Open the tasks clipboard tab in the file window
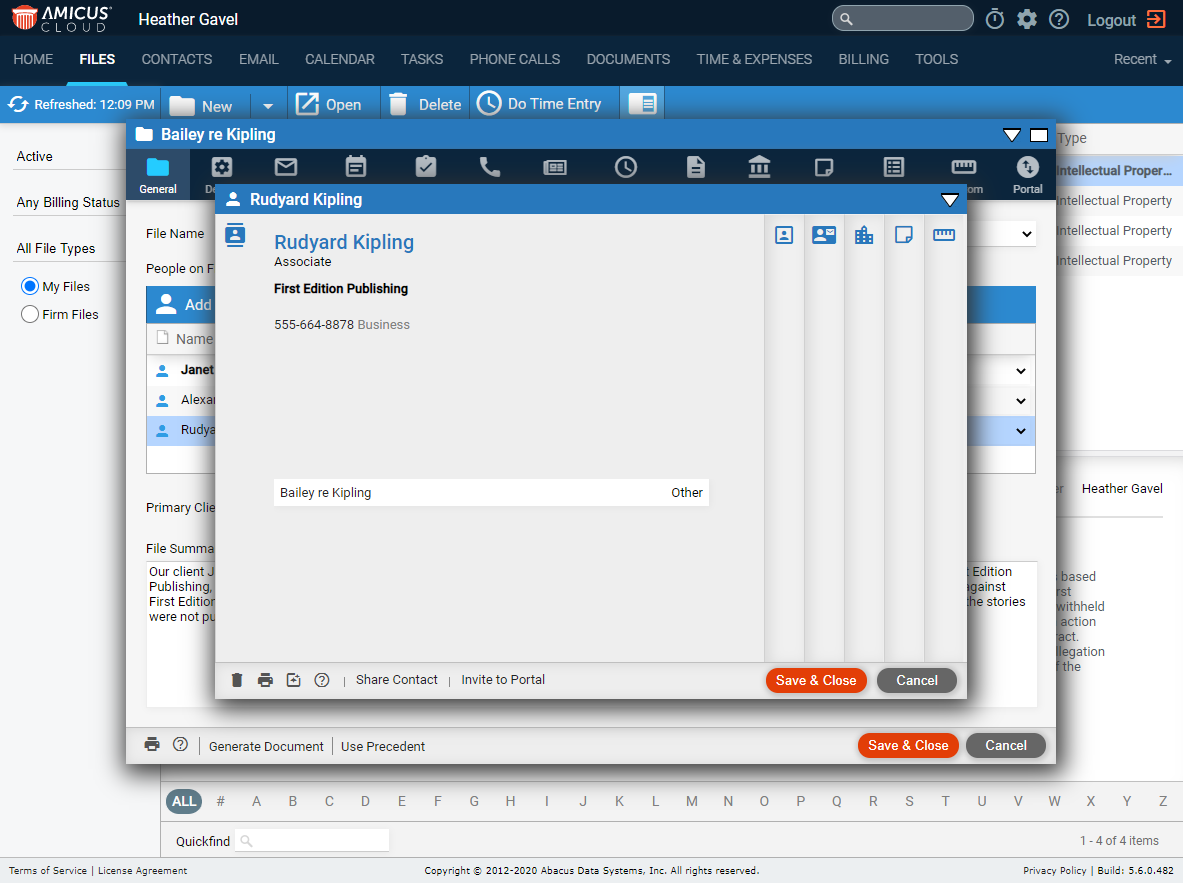1183x884 pixels. 426,167
